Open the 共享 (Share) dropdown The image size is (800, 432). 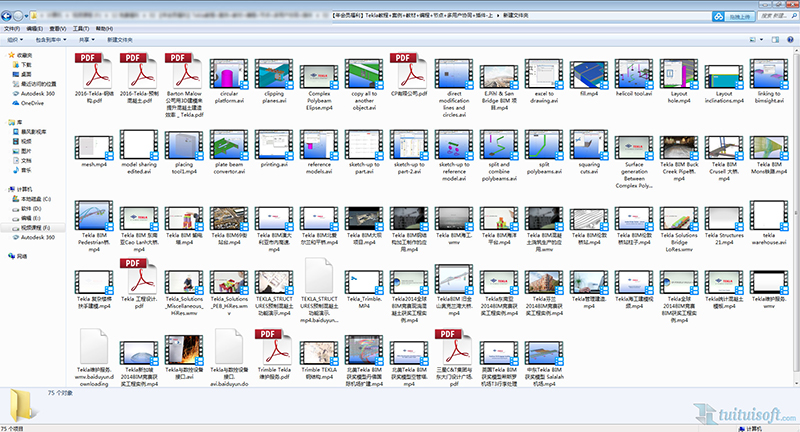[87, 39]
